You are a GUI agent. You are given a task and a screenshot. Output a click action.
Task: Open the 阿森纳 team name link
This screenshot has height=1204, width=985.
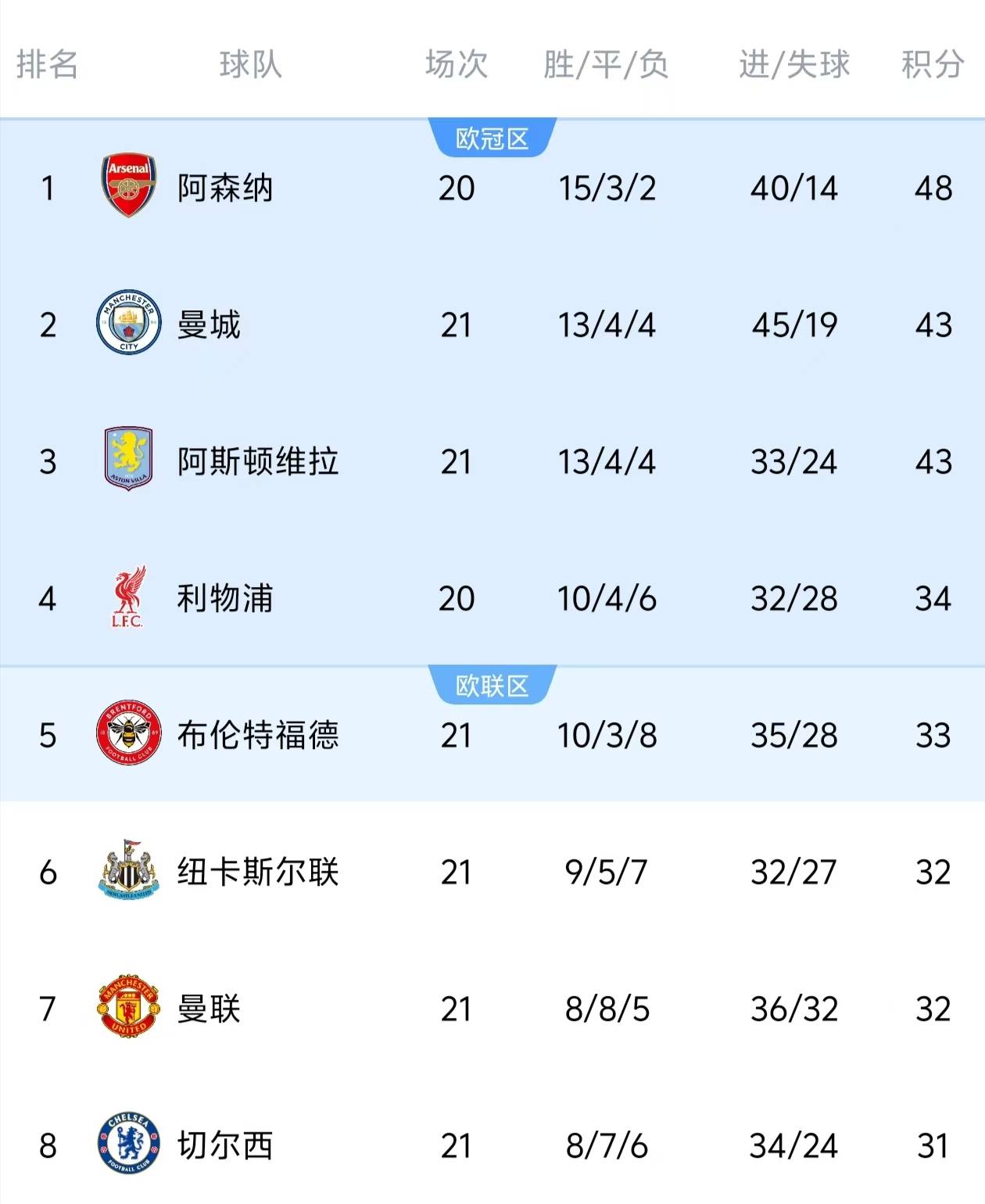coord(225,188)
